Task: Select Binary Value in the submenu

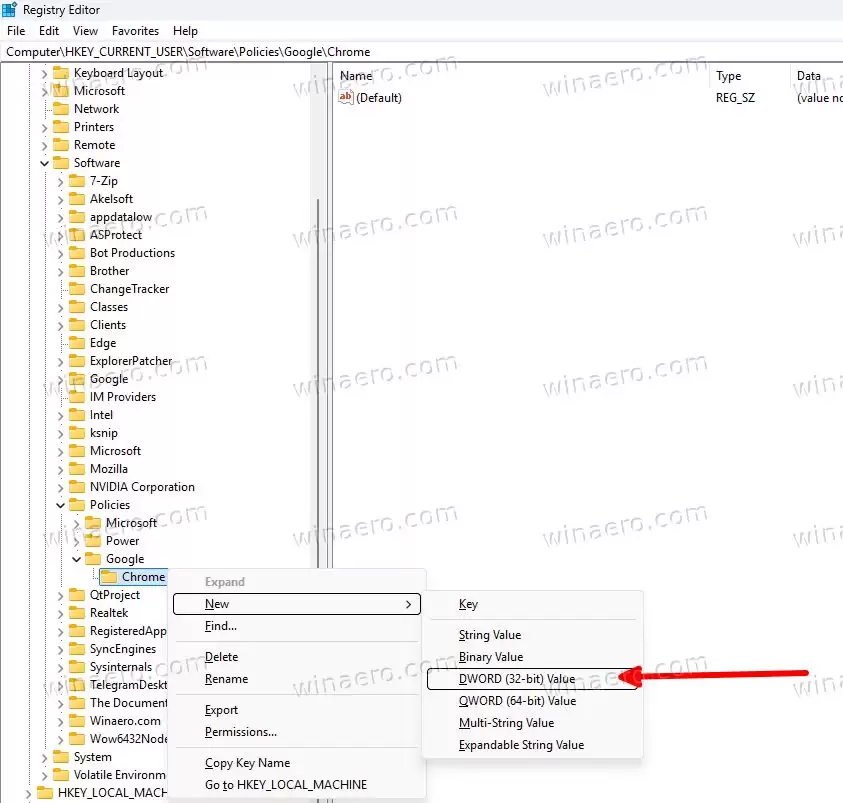Action: coord(532,657)
